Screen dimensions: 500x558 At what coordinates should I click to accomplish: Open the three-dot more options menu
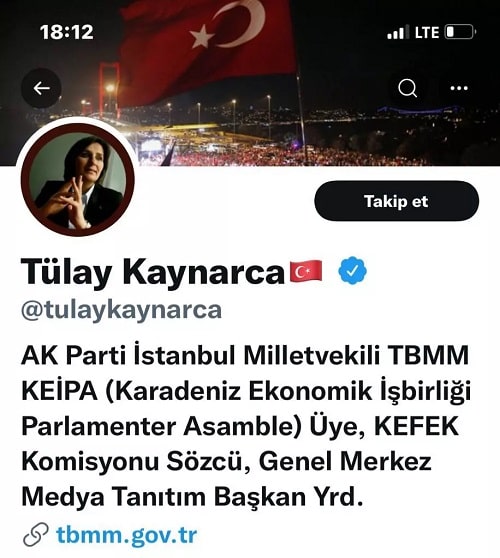tap(459, 88)
